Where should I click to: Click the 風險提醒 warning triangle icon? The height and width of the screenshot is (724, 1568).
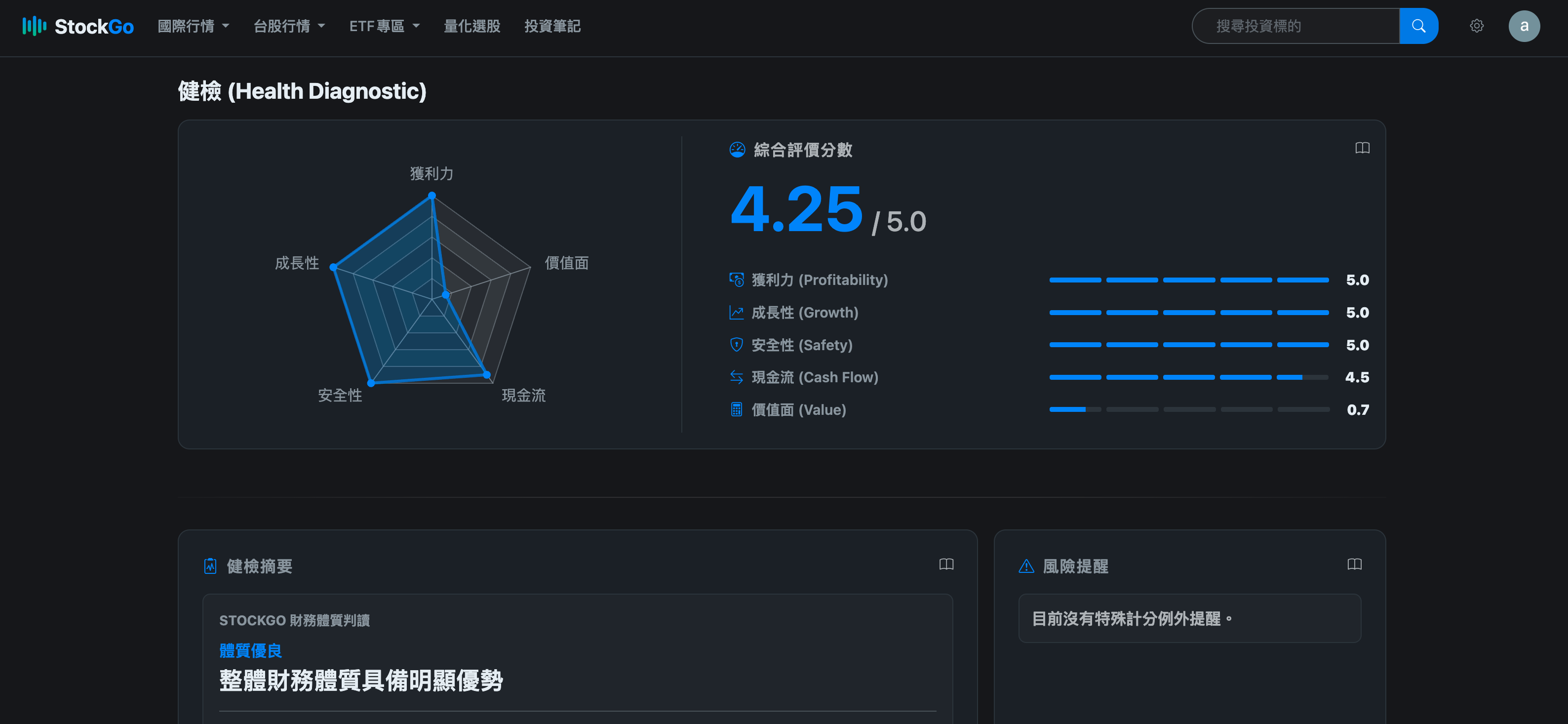click(x=1026, y=566)
